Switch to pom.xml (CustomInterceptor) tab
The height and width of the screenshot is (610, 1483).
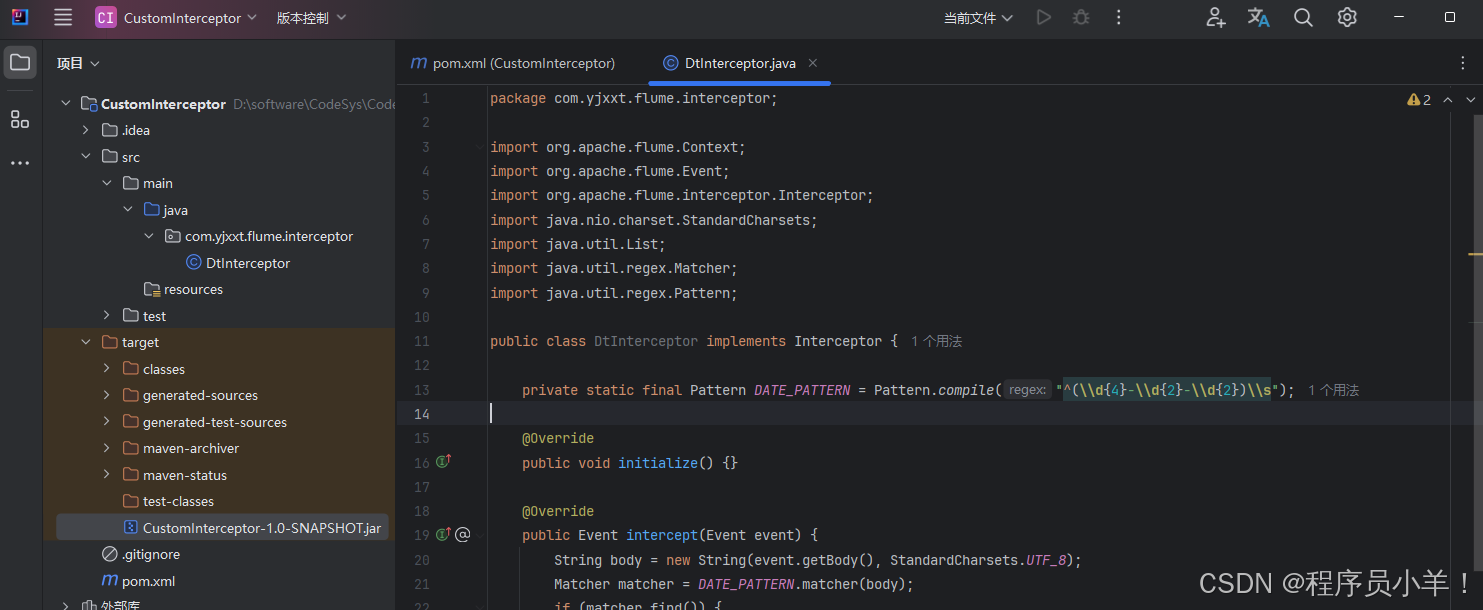click(512, 63)
